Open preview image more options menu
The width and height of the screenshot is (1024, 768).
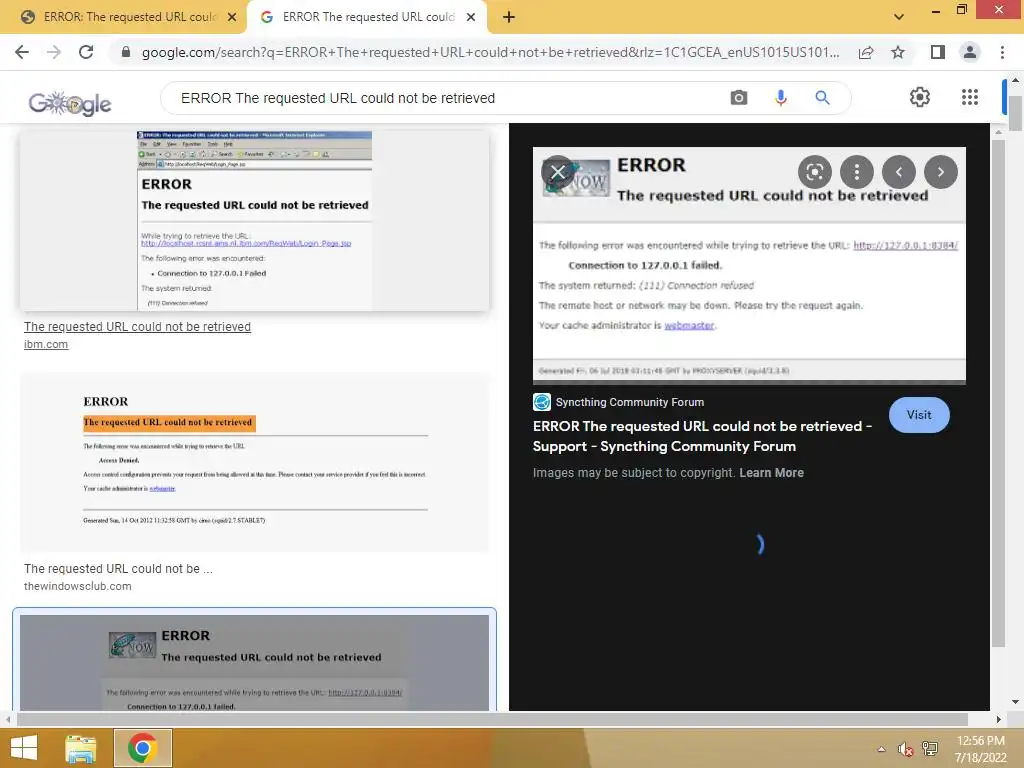pos(857,172)
